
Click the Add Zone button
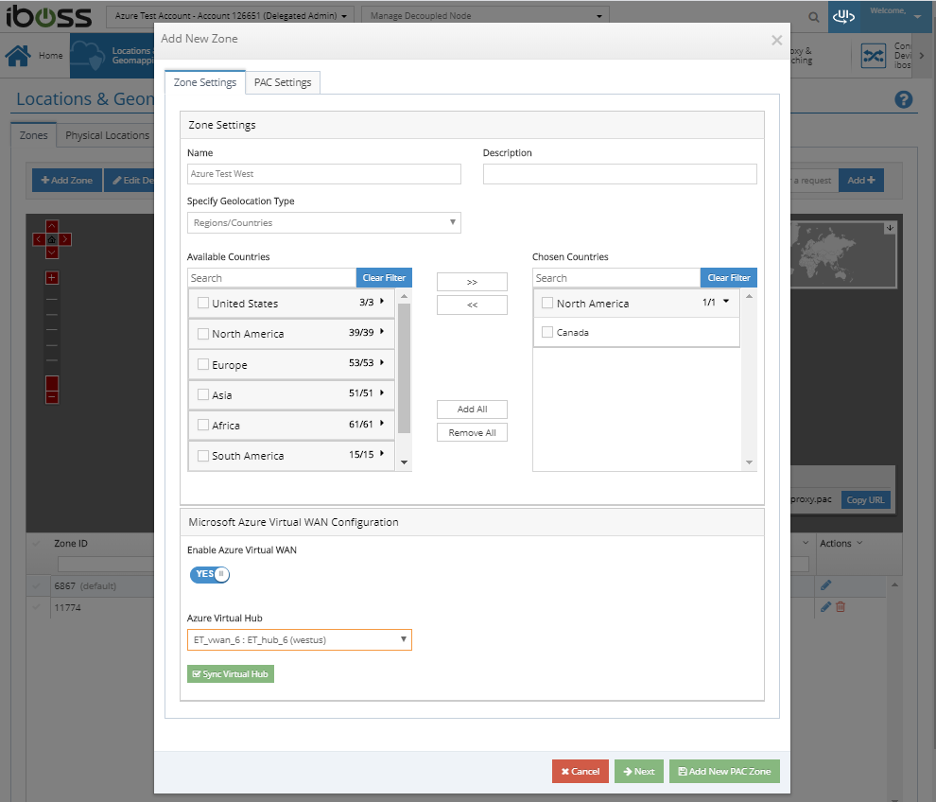(67, 180)
